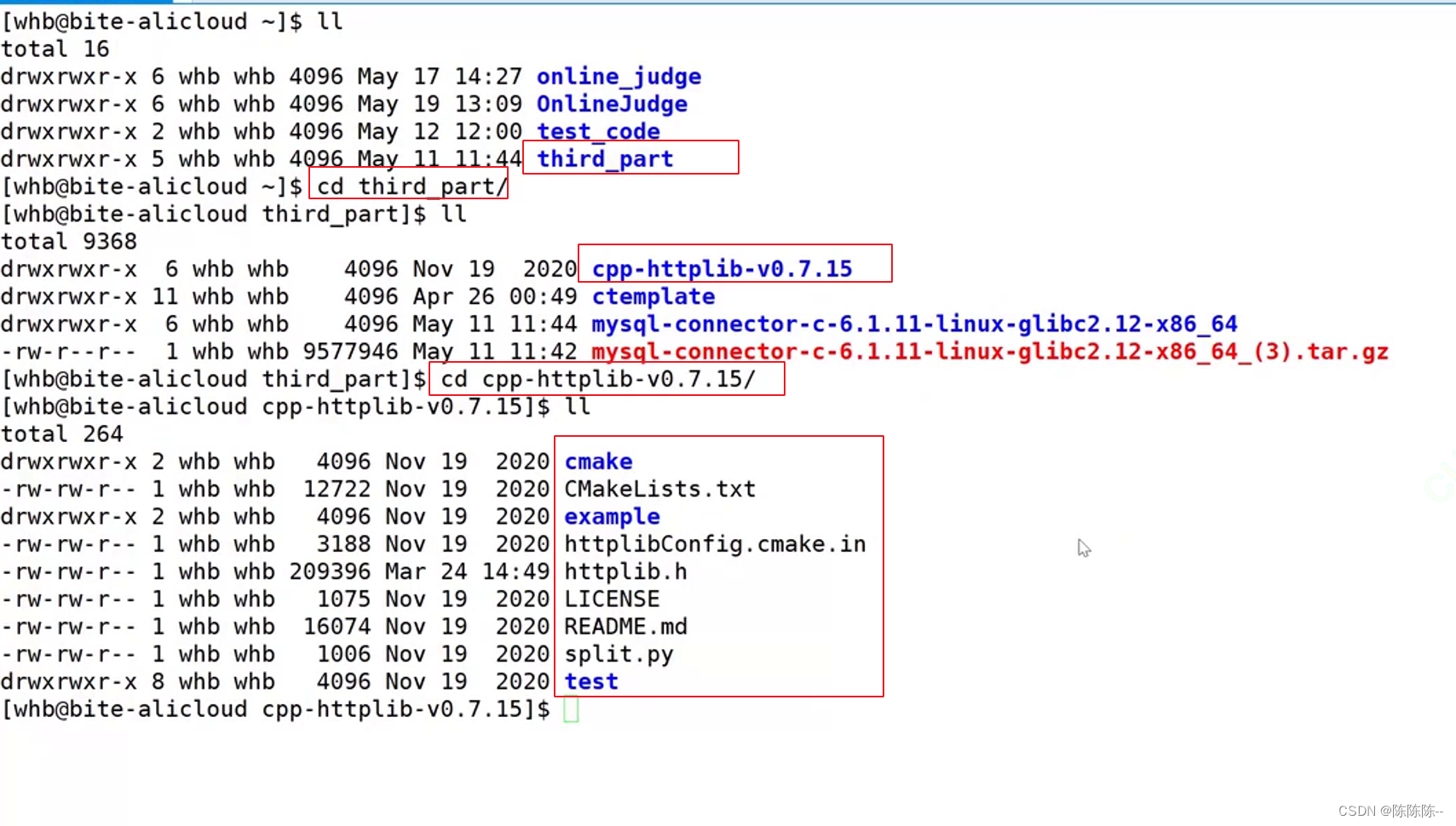Click the red mysql-connector tar.gz file name

(990, 352)
